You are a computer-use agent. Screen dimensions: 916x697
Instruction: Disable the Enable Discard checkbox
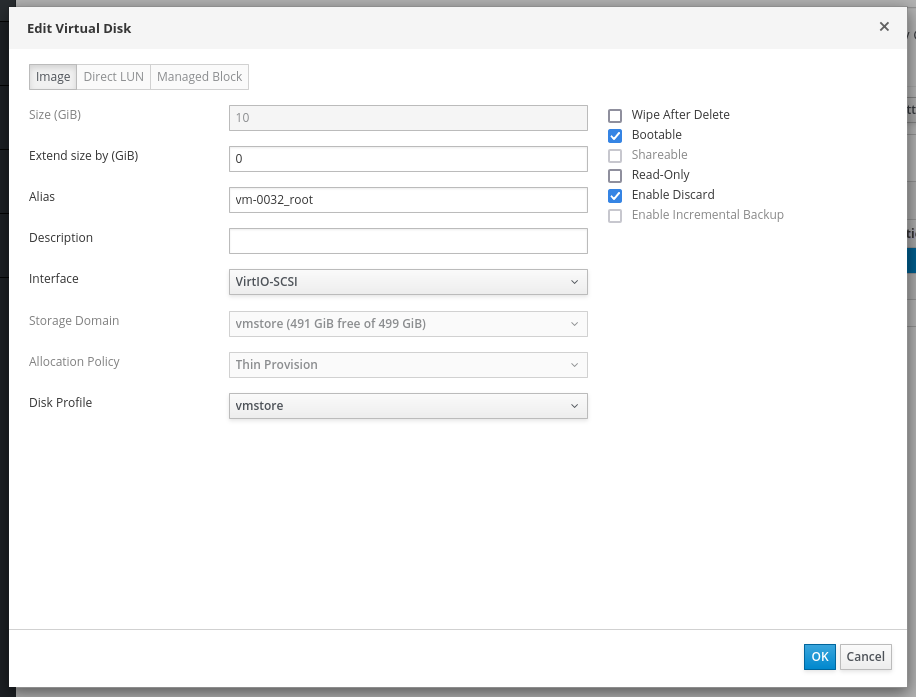615,196
